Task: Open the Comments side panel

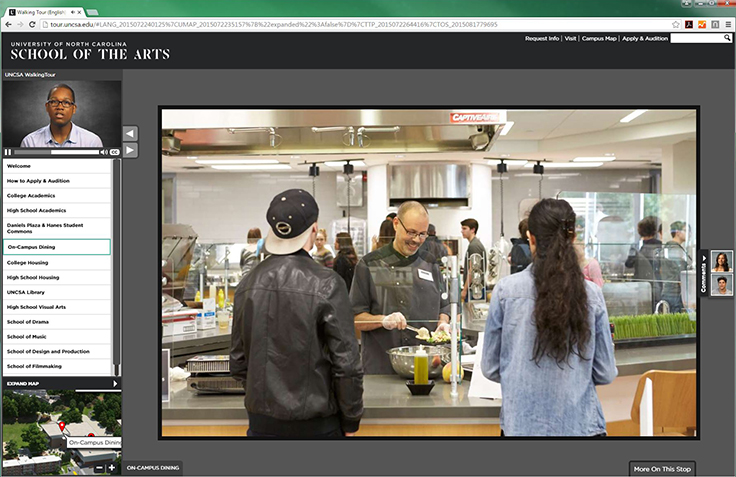Action: [704, 272]
